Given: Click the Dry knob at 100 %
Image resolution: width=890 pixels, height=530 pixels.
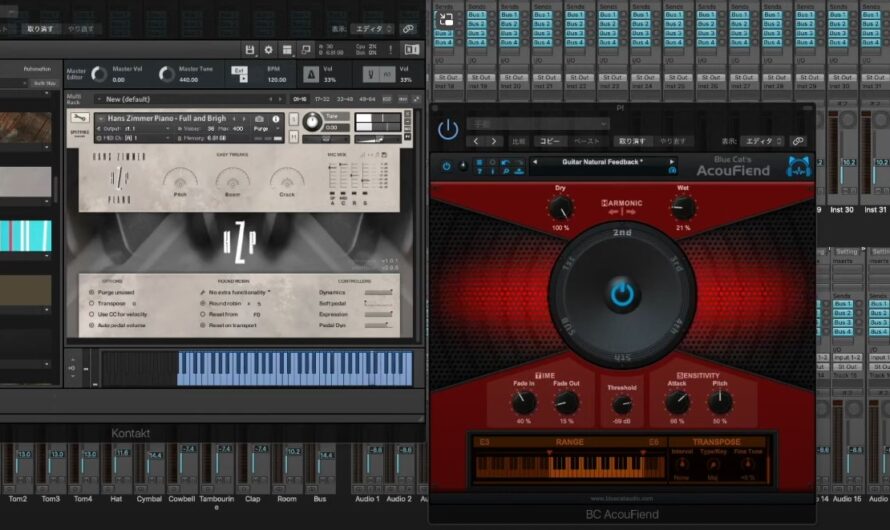Looking at the screenshot, I should (x=560, y=208).
